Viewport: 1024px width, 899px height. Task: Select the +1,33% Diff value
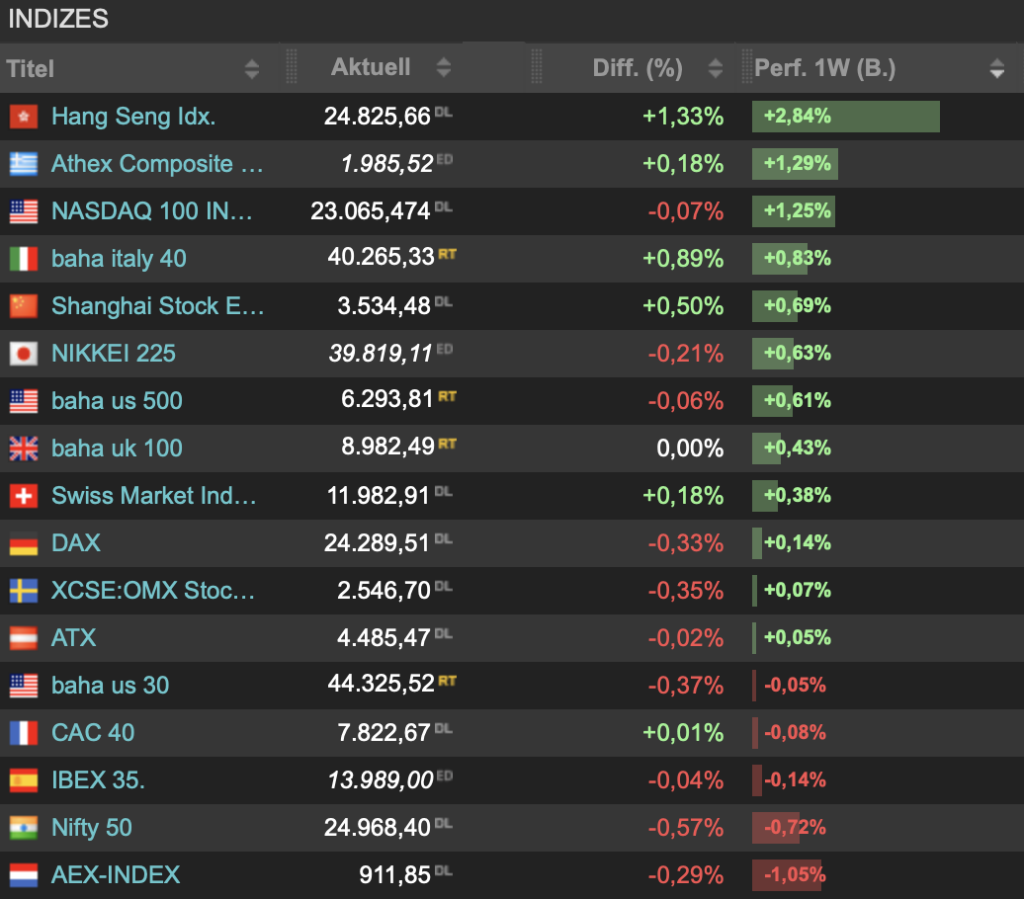683,117
